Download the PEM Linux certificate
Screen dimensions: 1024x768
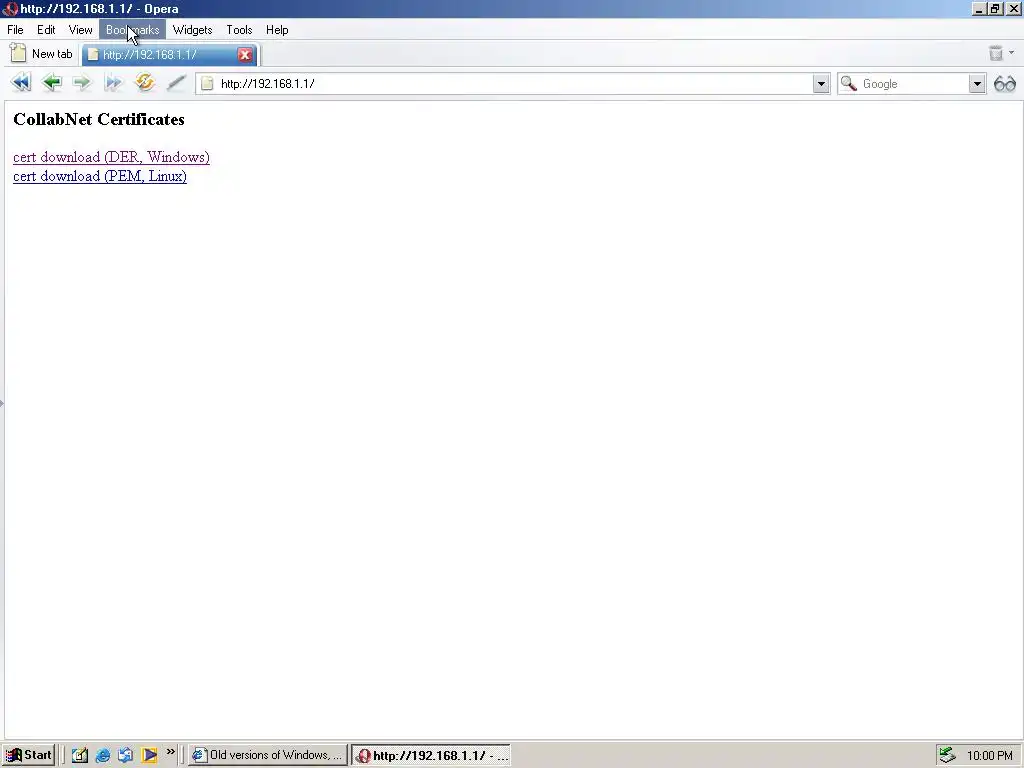100,176
